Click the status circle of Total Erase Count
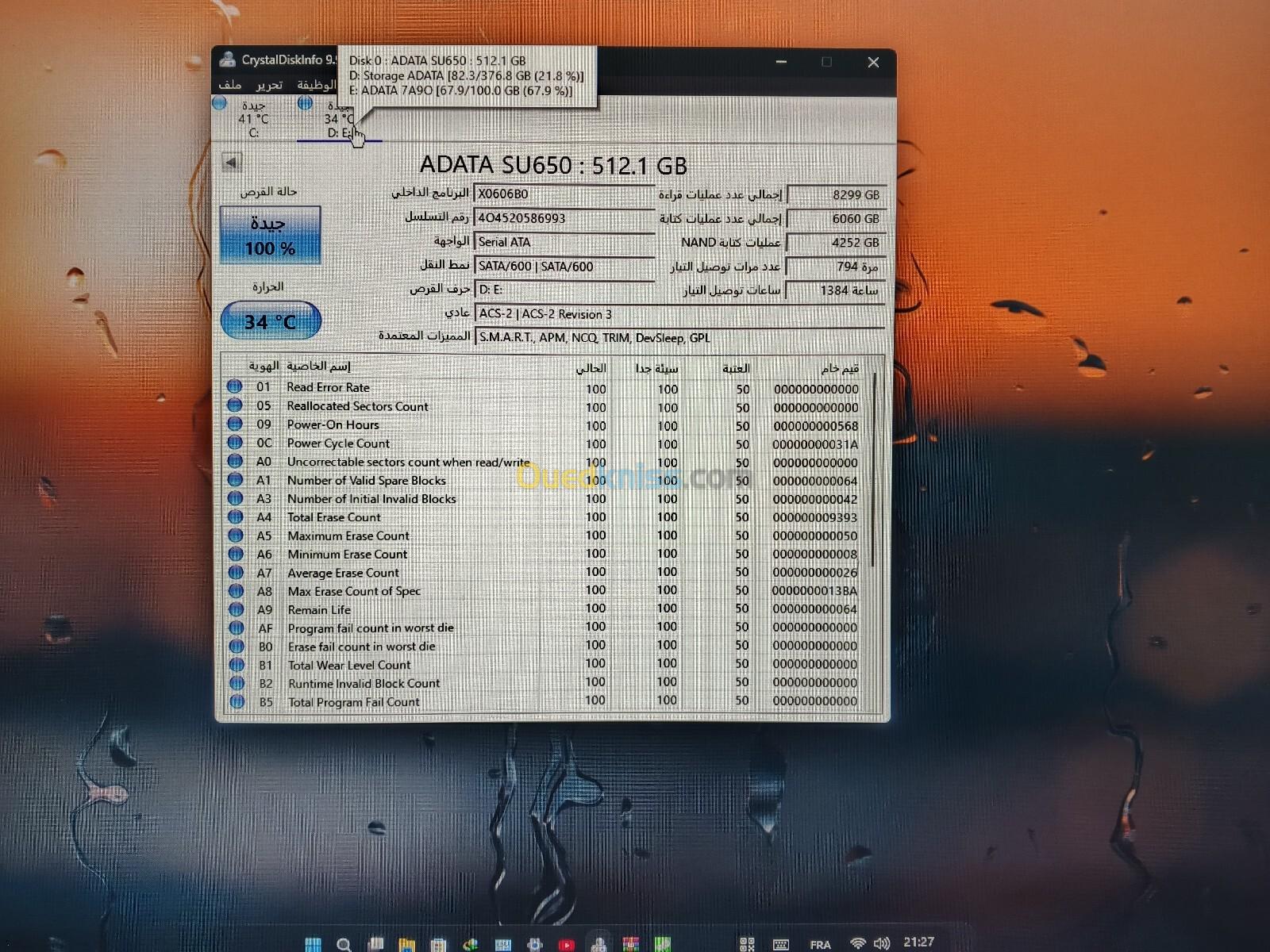Viewport: 1270px width, 952px height. tap(235, 516)
